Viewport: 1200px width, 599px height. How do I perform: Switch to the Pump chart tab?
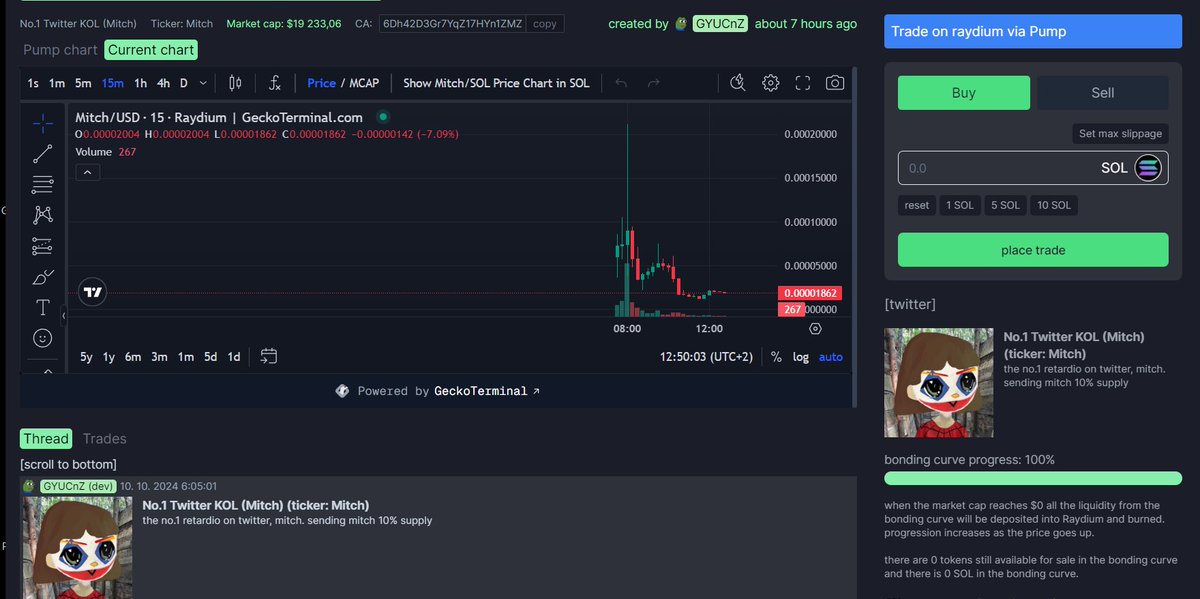coord(60,49)
